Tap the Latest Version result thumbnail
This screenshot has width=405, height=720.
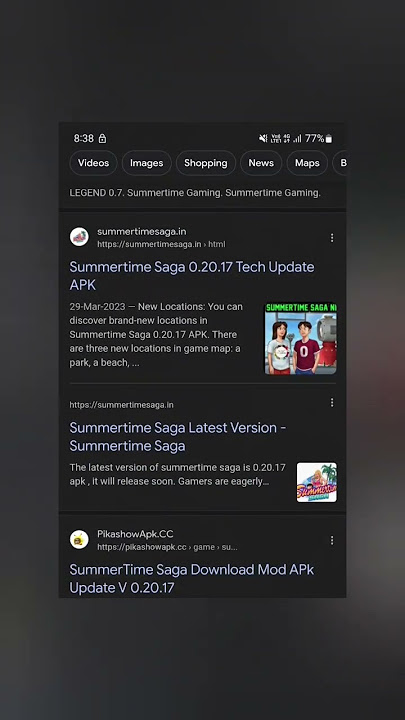(x=316, y=482)
